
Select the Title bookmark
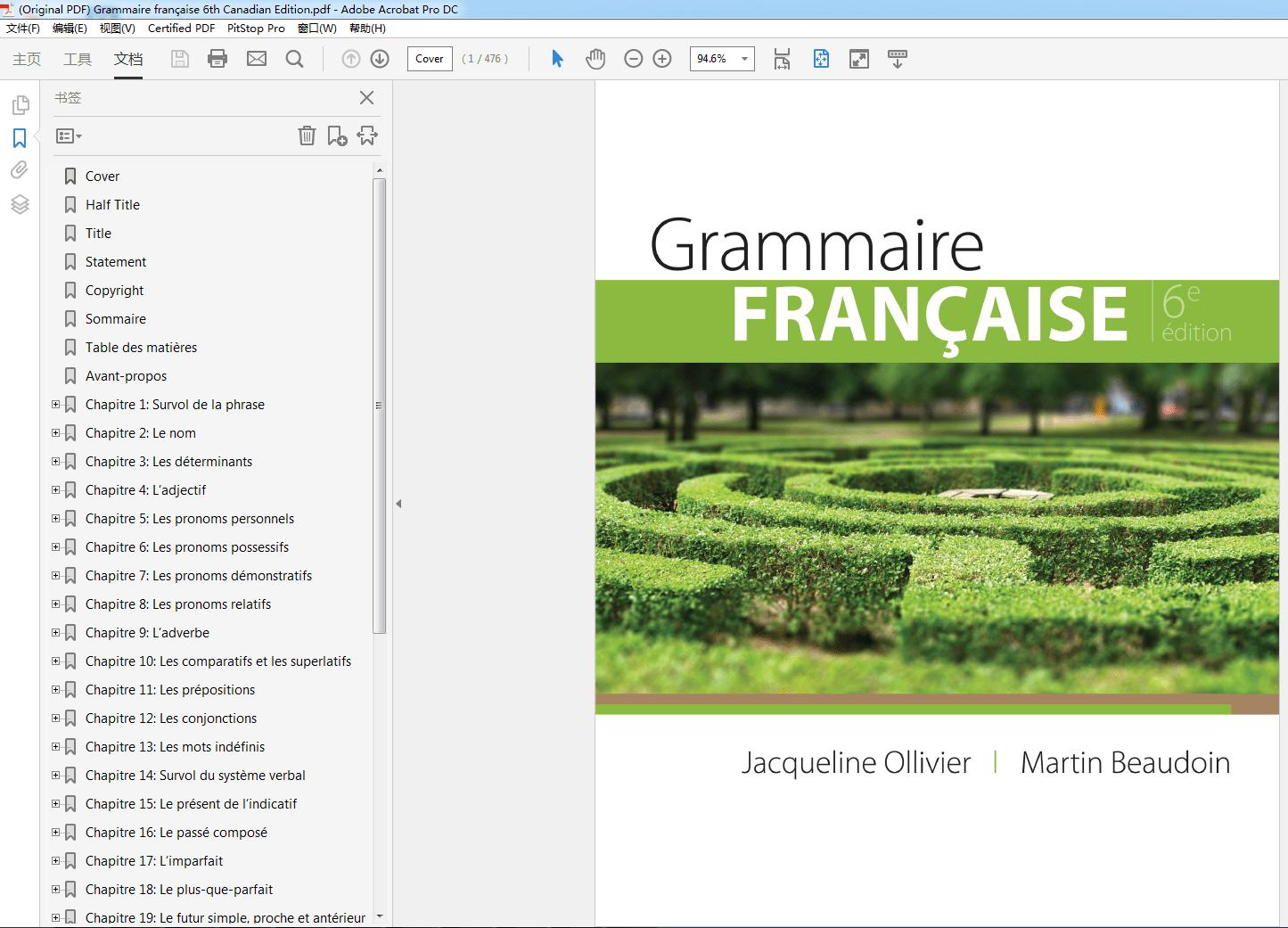pyautogui.click(x=98, y=234)
